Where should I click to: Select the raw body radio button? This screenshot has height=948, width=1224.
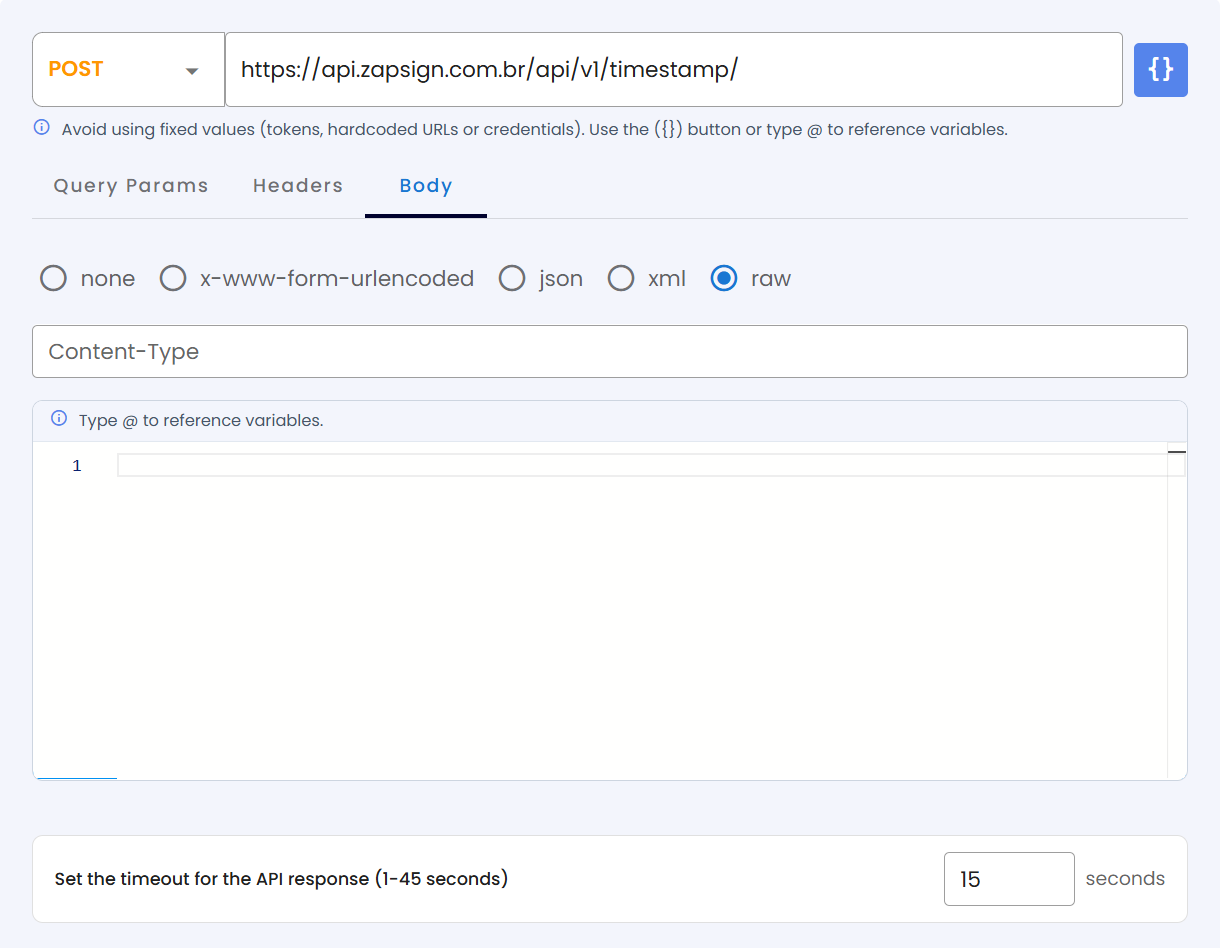coord(724,278)
